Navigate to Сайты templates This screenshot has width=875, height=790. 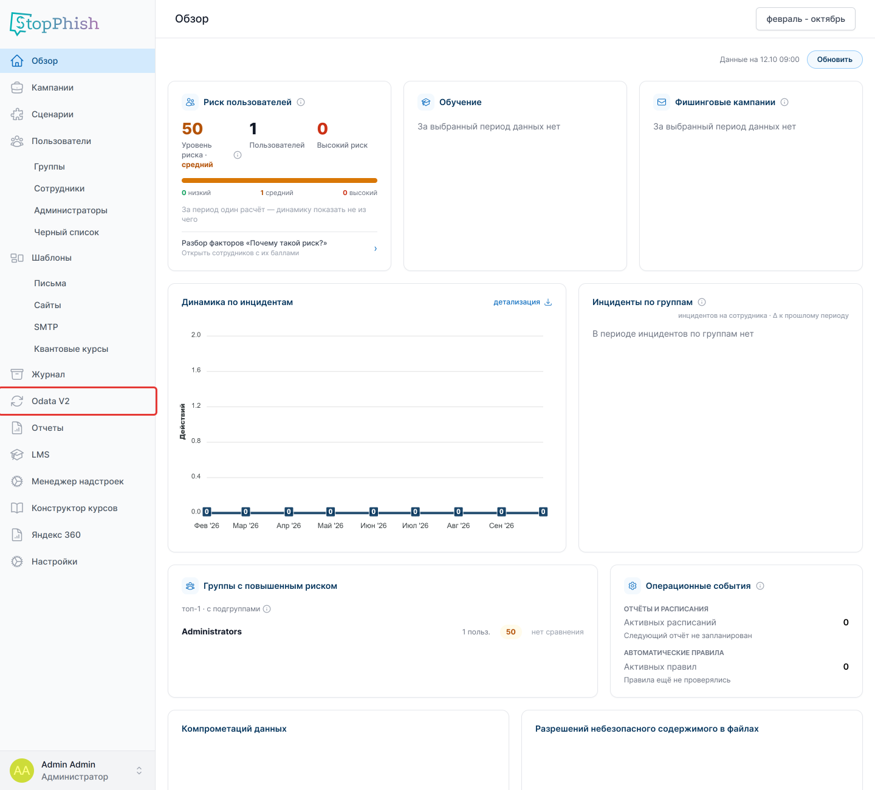pos(47,305)
